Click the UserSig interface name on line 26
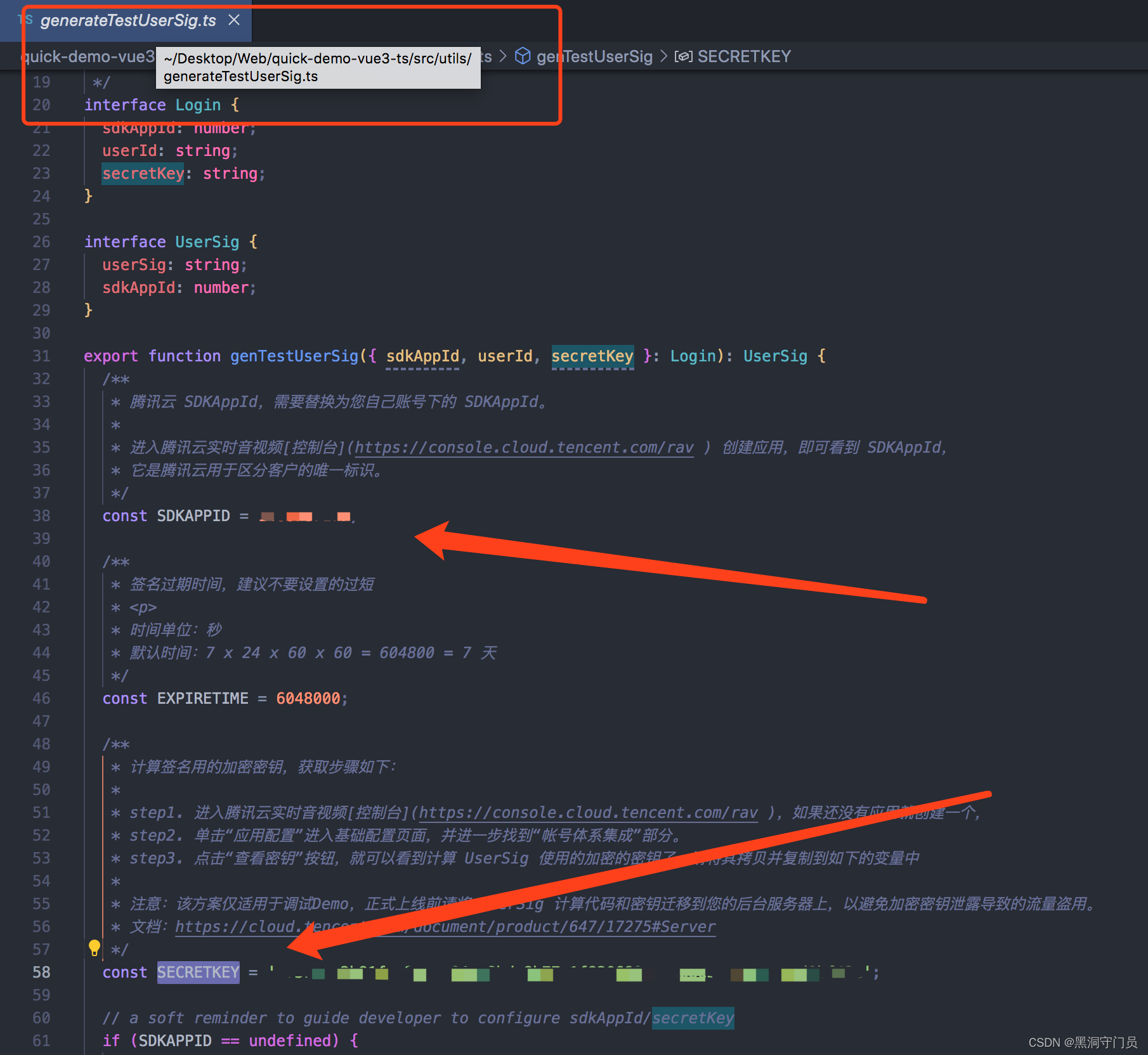Viewport: 1148px width, 1055px height. 207,242
